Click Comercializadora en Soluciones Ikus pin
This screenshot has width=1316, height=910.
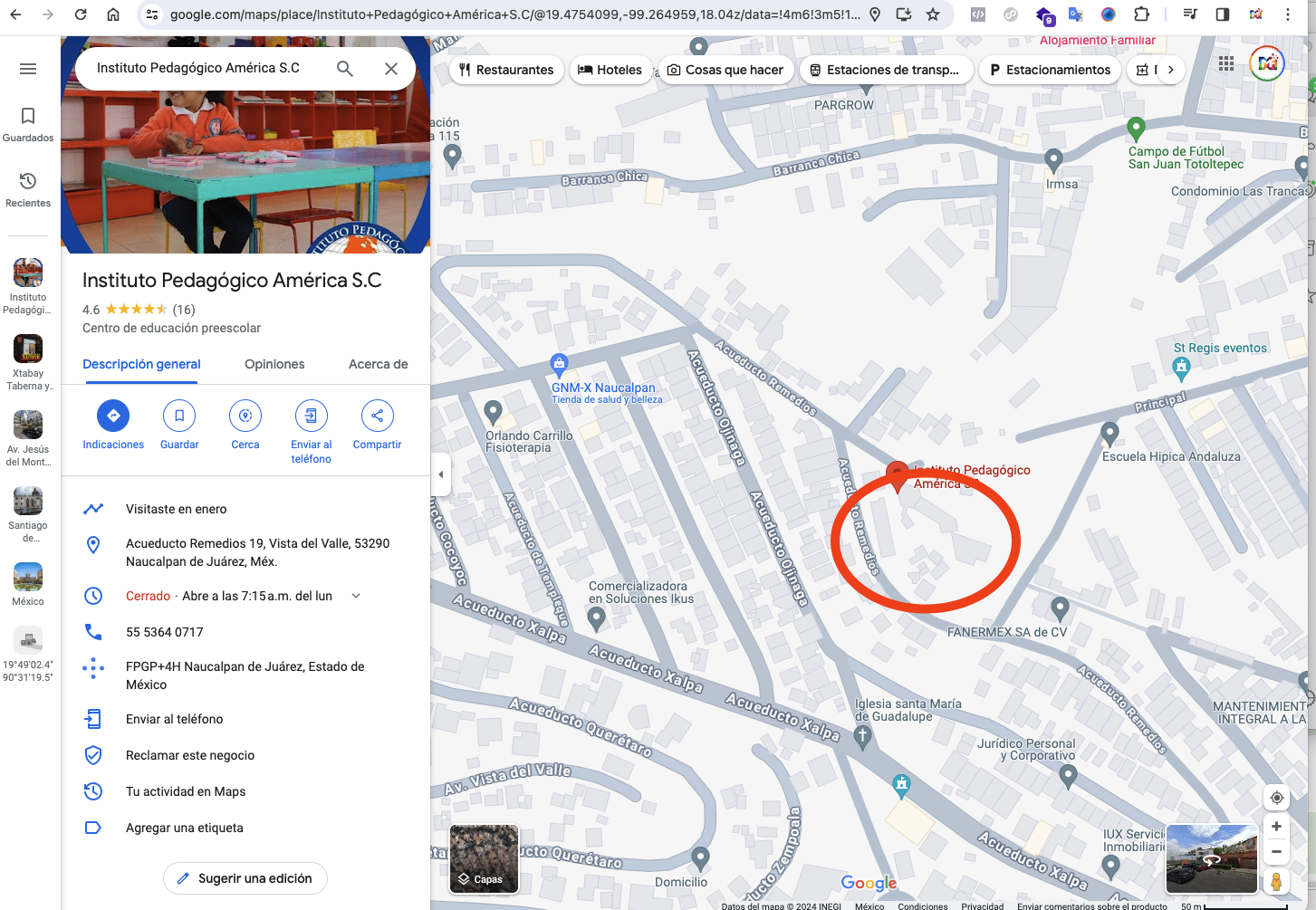[596, 618]
